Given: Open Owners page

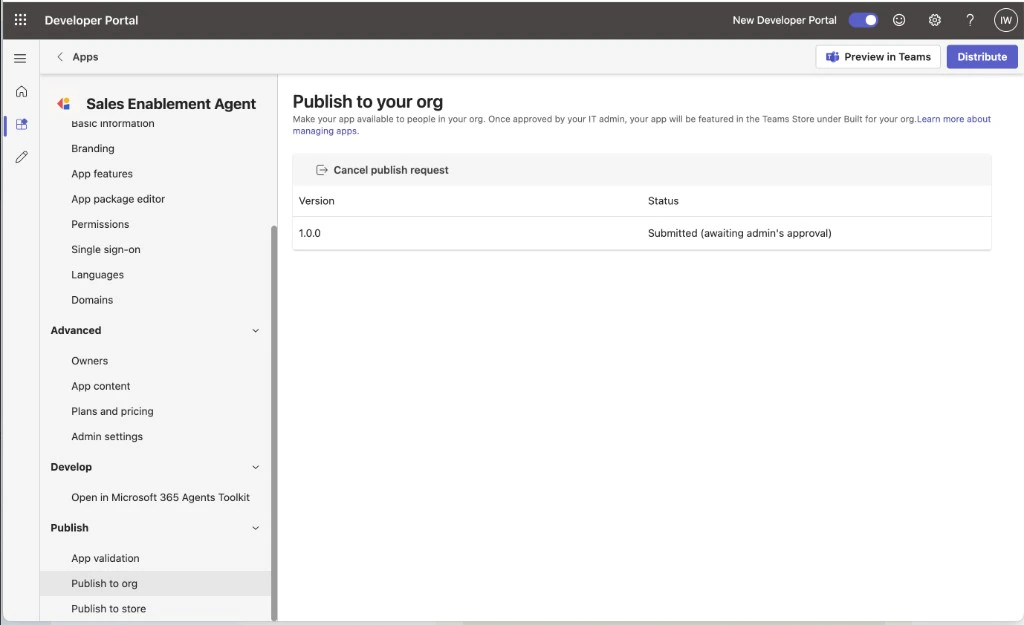Looking at the screenshot, I should [x=89, y=361].
